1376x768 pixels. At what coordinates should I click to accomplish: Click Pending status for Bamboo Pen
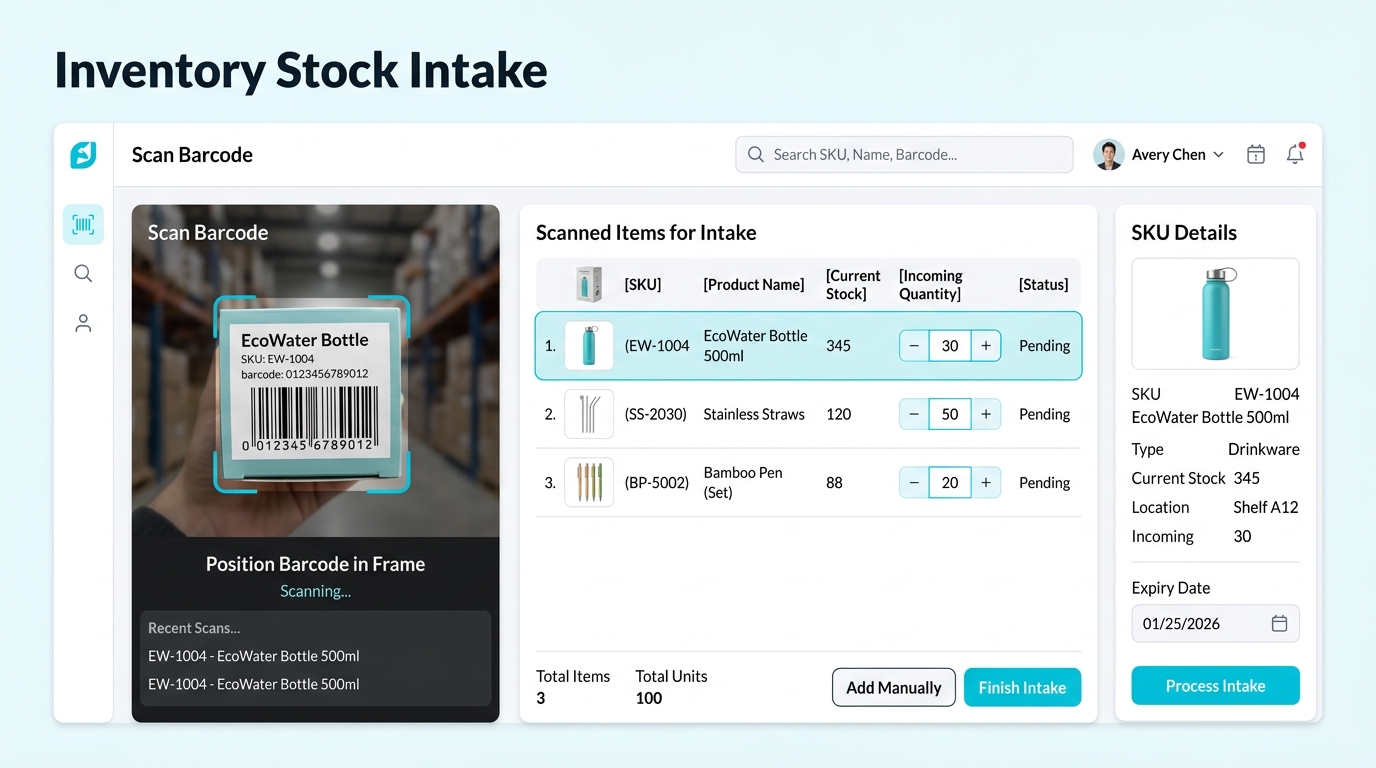click(x=1044, y=483)
